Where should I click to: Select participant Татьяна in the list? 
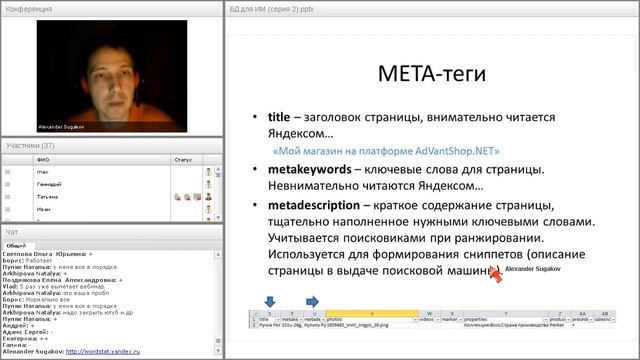(47, 197)
